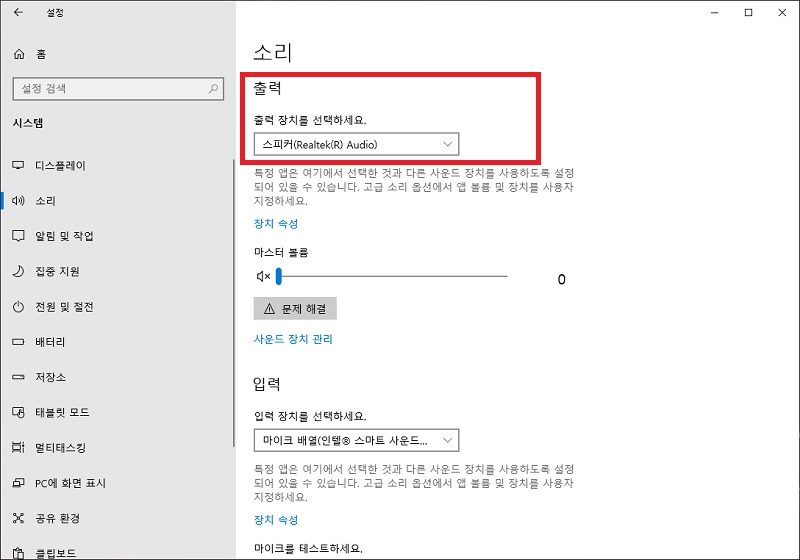
Task: Click the 저장소 storage icon
Action: pos(18,377)
